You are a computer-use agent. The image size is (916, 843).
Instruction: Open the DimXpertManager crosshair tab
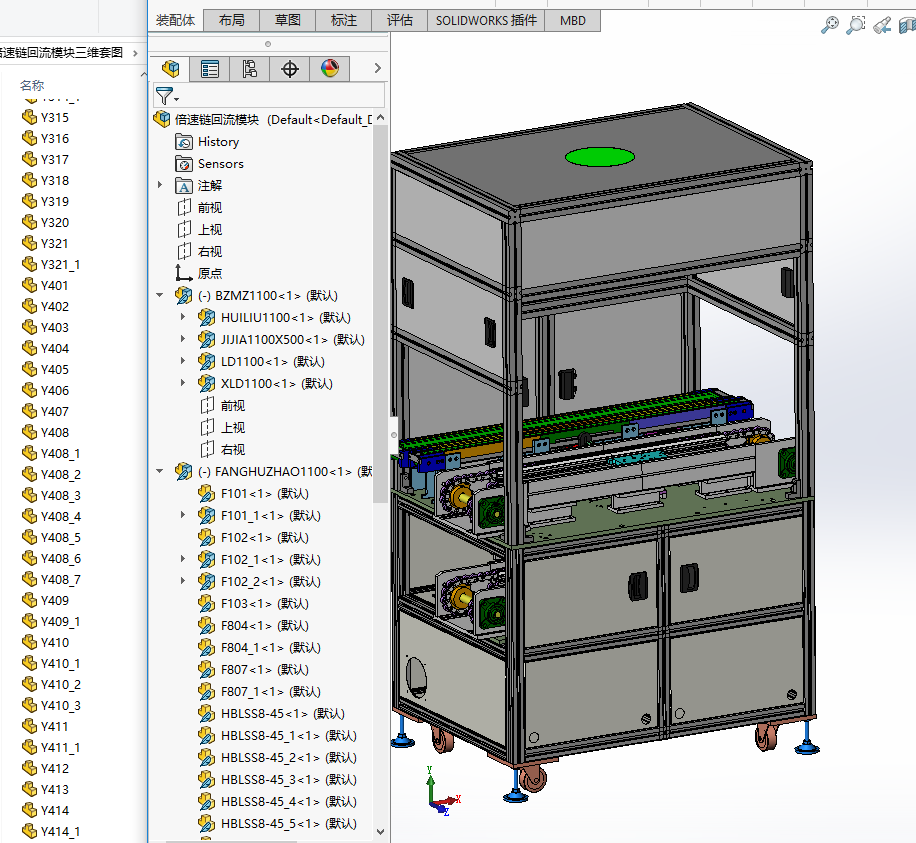pyautogui.click(x=290, y=68)
